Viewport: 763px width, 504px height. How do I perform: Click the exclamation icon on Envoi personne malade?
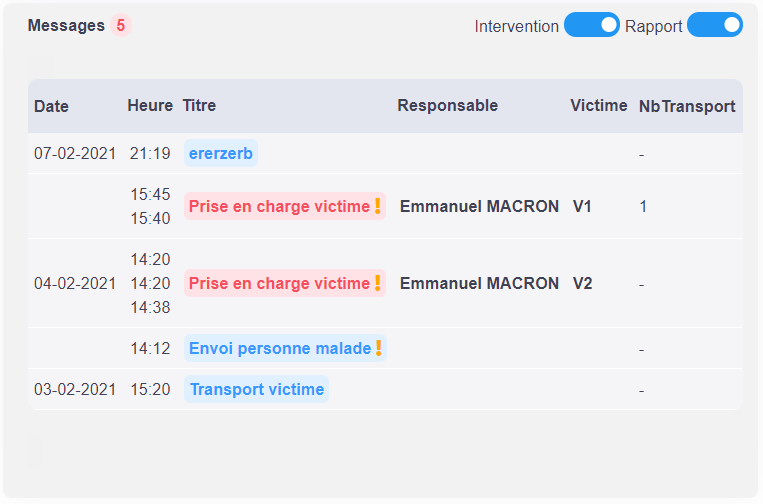[378, 348]
